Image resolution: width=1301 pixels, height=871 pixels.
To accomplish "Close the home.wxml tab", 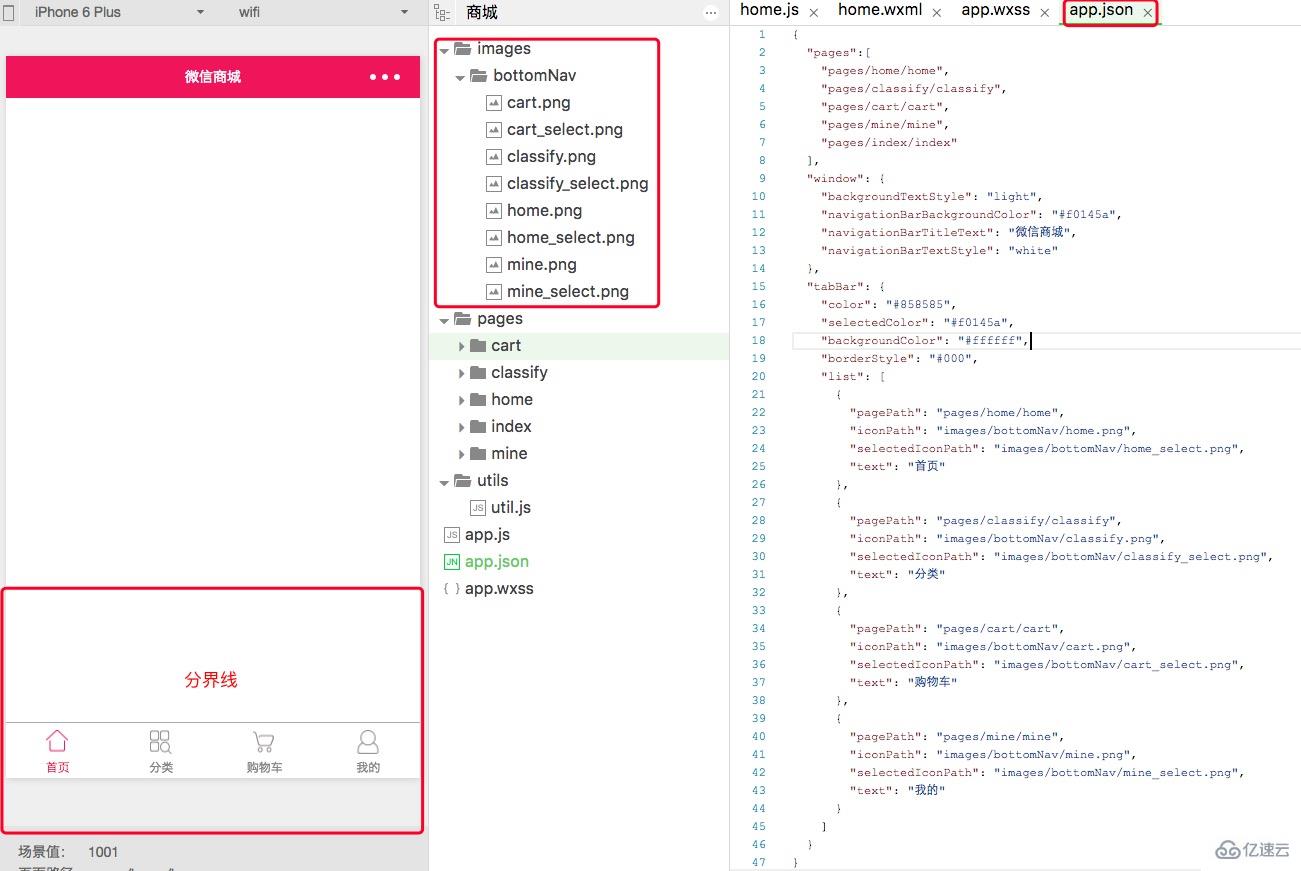I will click(937, 13).
